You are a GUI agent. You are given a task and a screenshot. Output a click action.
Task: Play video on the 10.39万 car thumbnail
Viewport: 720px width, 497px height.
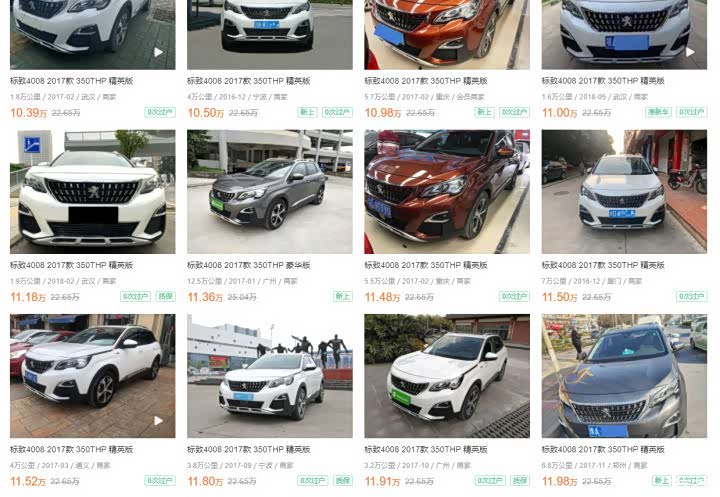tap(158, 52)
